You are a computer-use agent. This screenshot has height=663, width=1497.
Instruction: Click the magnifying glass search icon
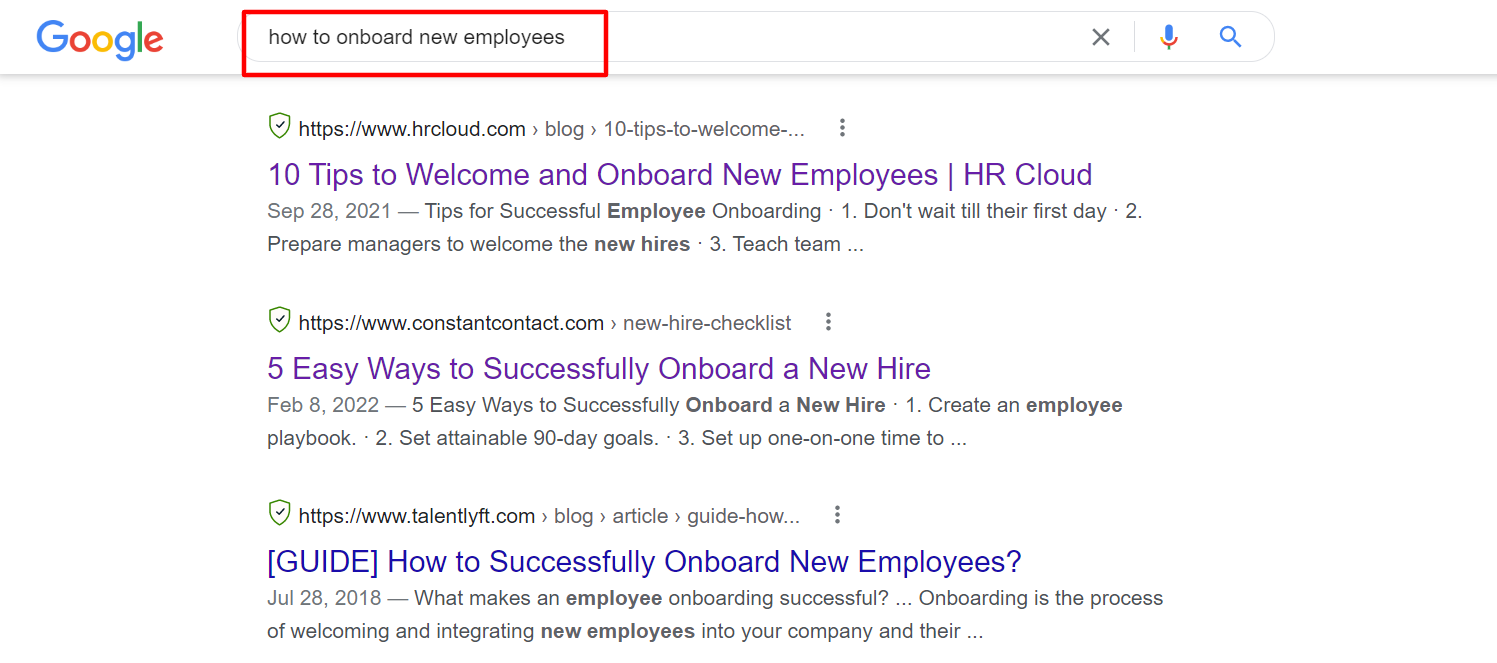coord(1230,38)
